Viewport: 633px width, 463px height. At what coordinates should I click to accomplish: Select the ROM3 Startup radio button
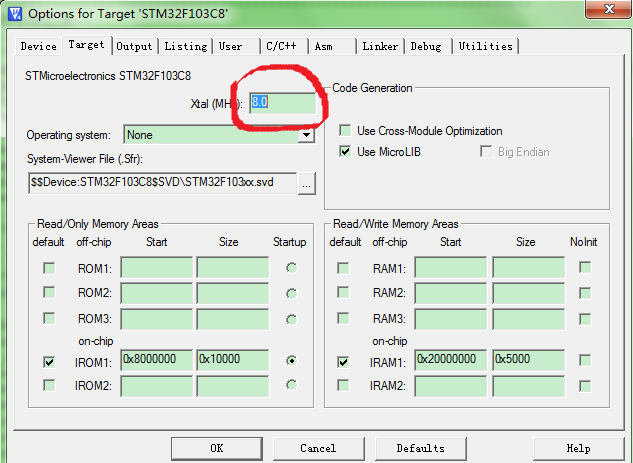click(291, 320)
